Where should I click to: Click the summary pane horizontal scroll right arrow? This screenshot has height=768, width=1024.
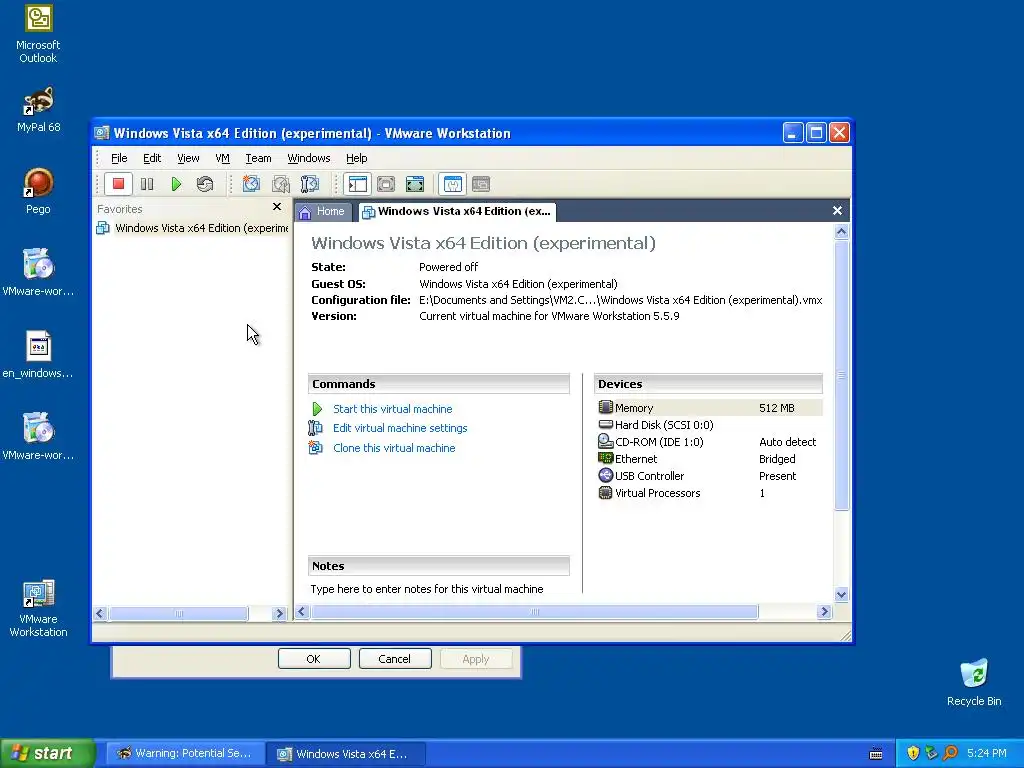click(x=824, y=612)
